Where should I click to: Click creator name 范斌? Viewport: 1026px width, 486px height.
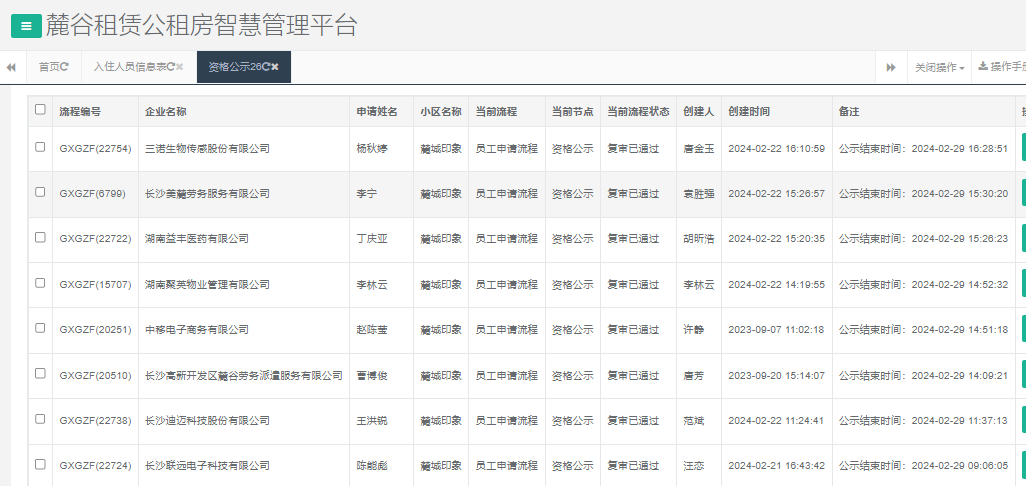(694, 421)
